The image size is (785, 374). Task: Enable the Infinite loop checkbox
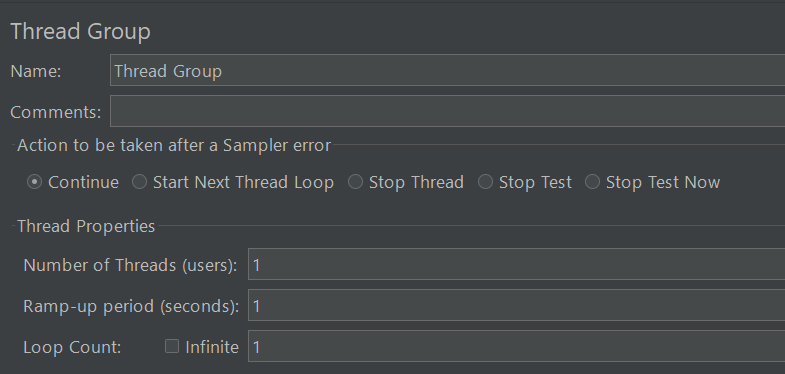click(172, 346)
